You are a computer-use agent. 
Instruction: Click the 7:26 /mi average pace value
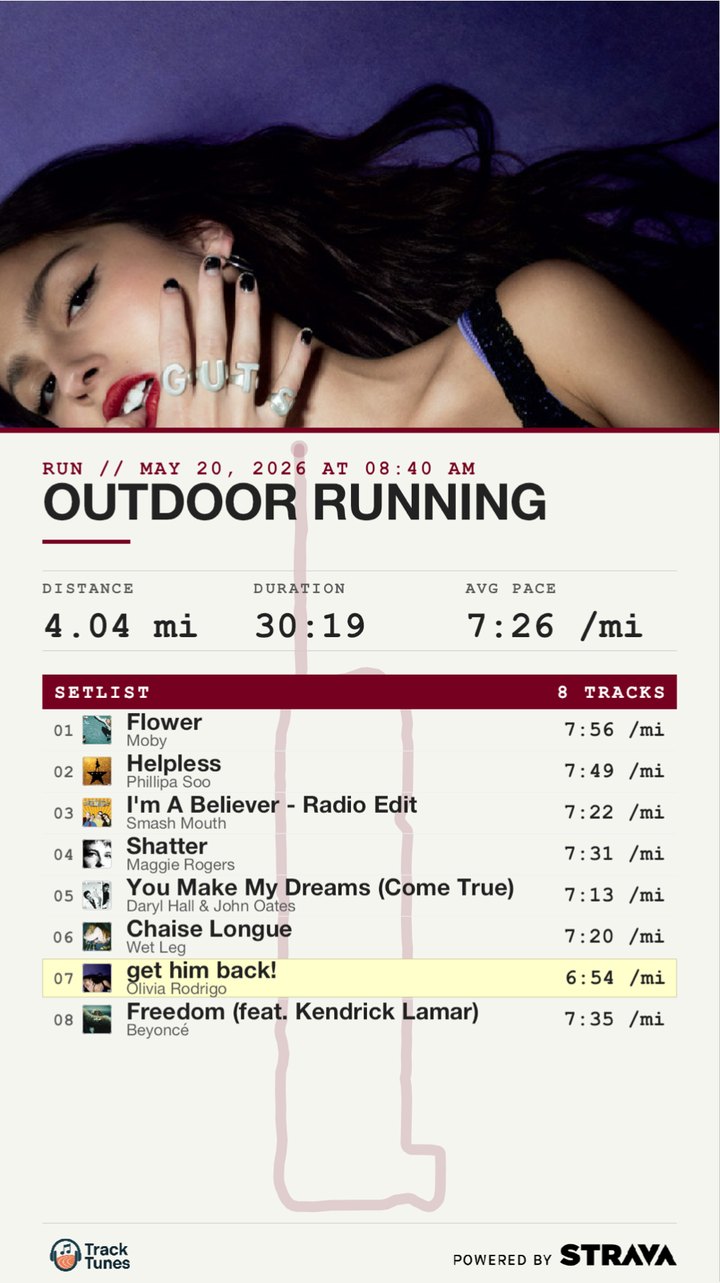(x=554, y=627)
